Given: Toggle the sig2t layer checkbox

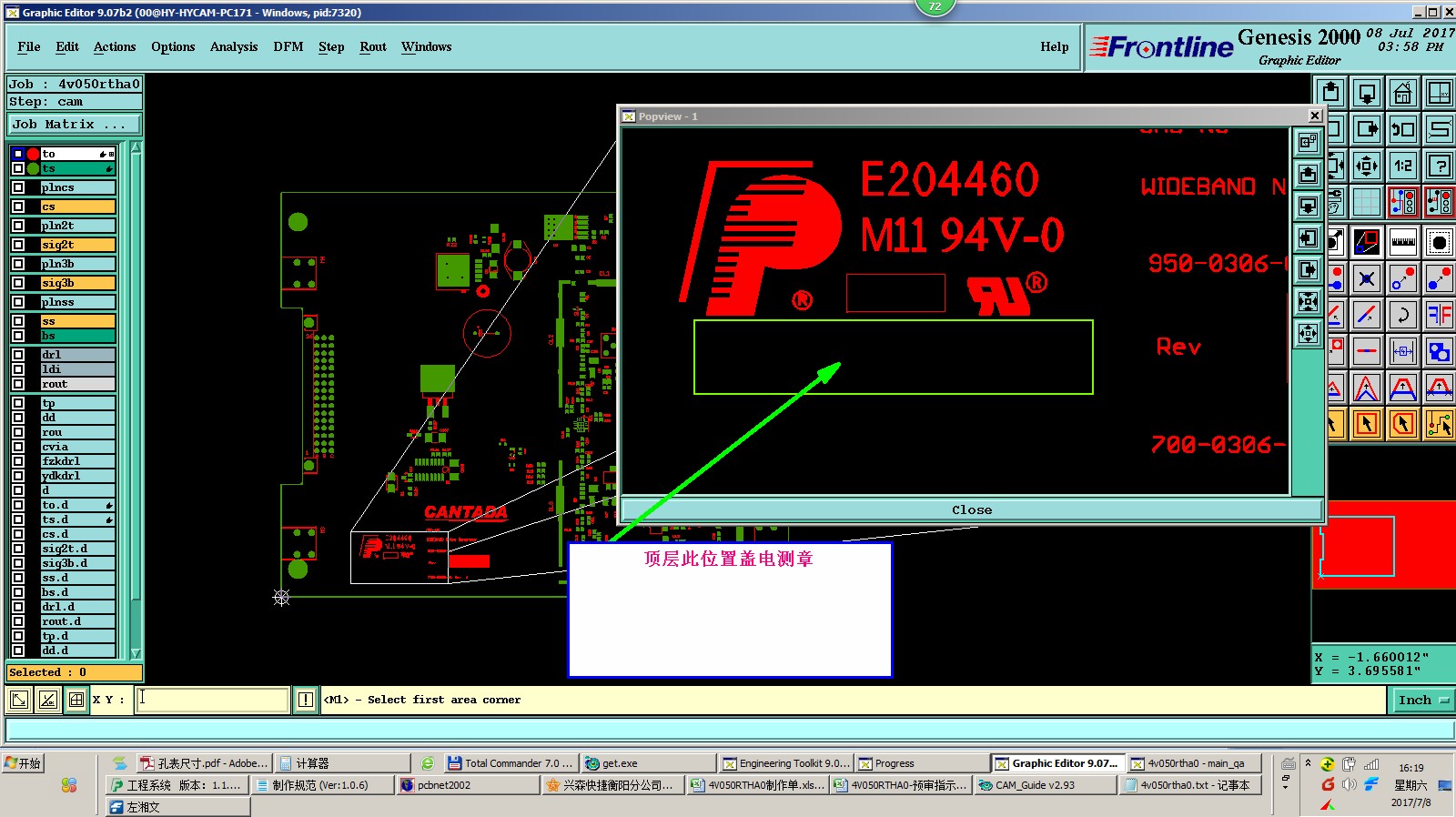Looking at the screenshot, I should coord(18,245).
